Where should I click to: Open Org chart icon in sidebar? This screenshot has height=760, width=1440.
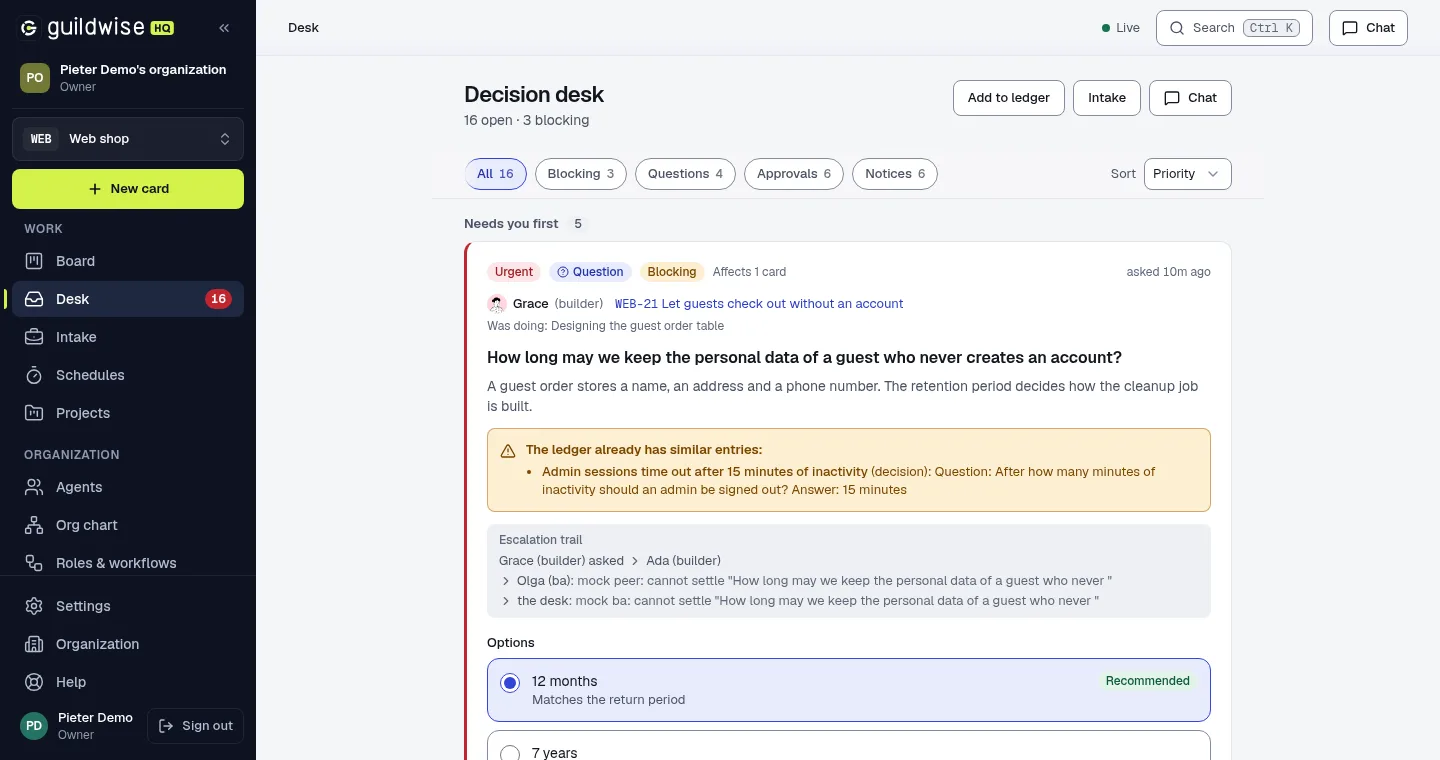(34, 525)
